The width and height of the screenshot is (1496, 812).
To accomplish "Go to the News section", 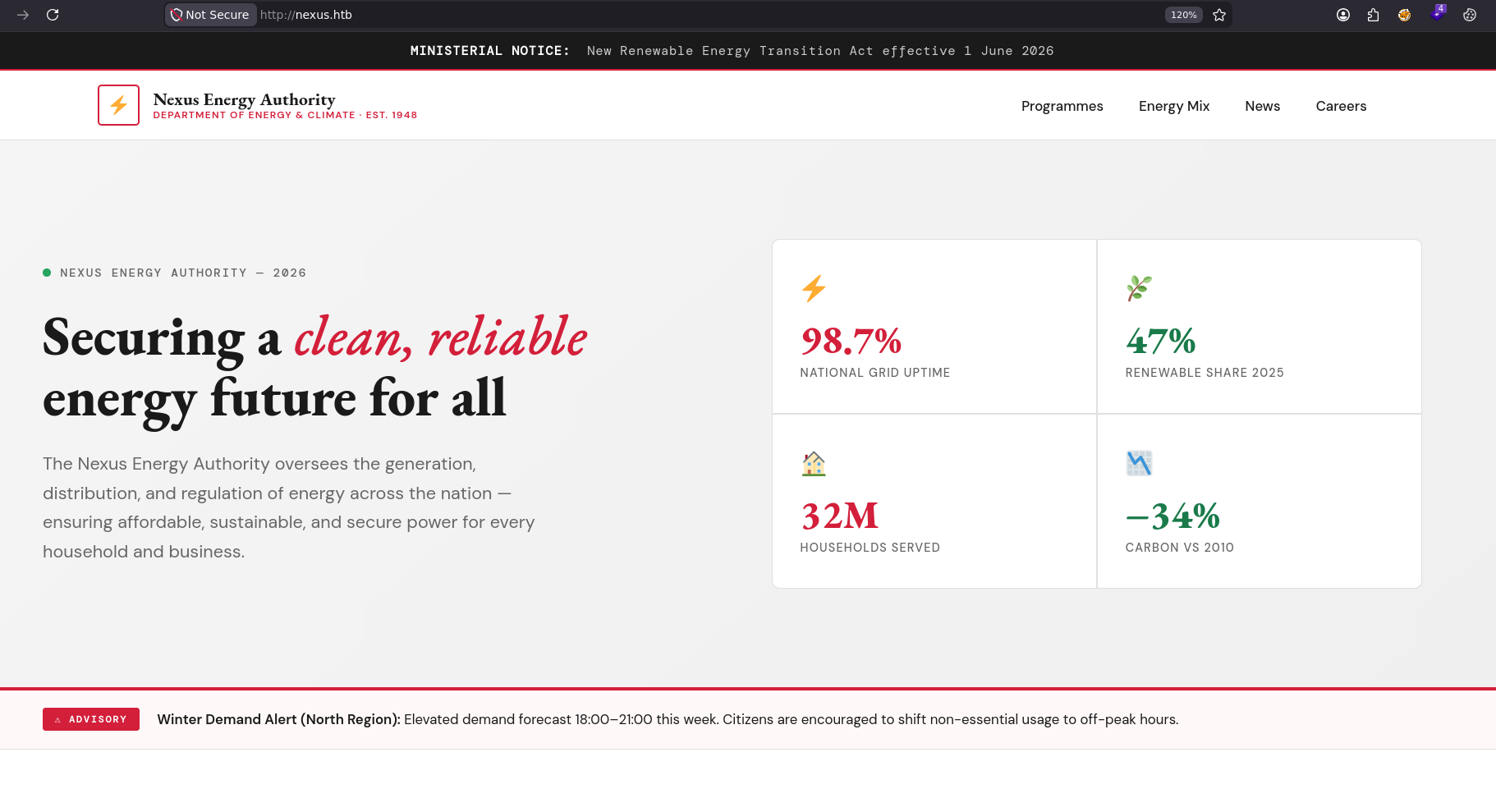I will 1262,106.
